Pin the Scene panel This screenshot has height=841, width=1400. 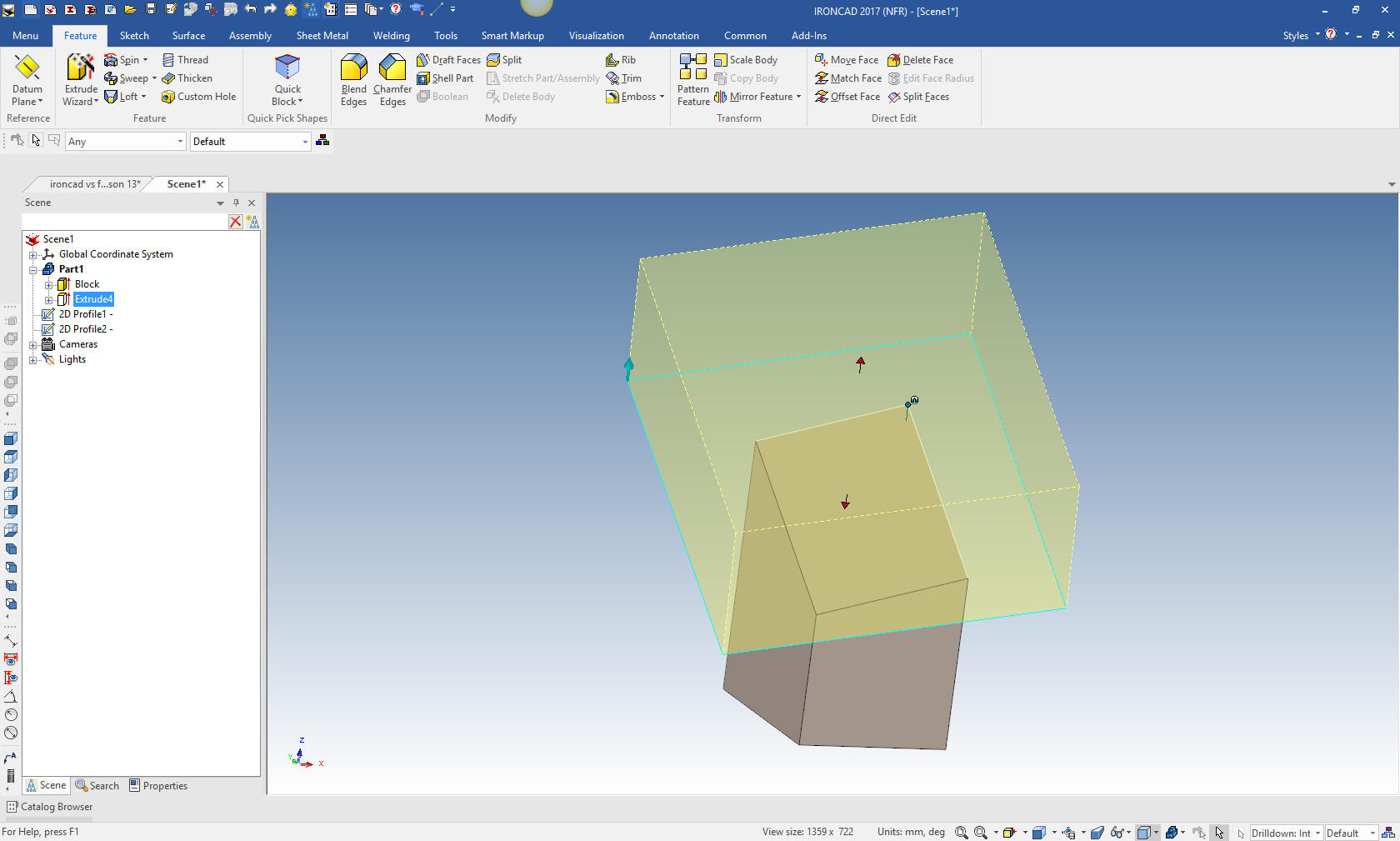[x=236, y=203]
